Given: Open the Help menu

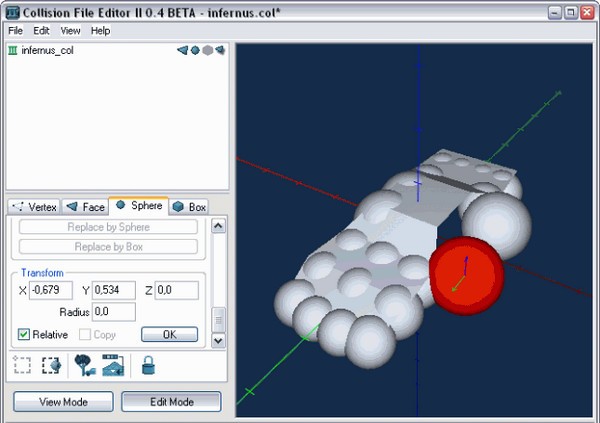Looking at the screenshot, I should pyautogui.click(x=101, y=31).
